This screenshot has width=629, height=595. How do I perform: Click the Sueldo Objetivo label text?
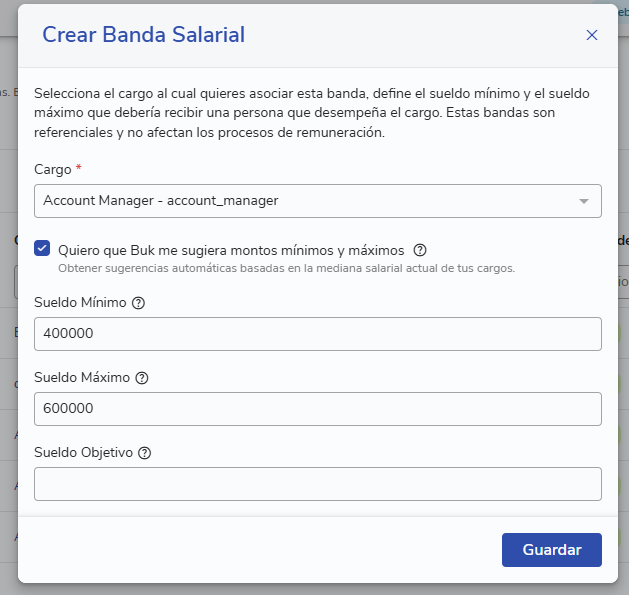pyautogui.click(x=83, y=452)
